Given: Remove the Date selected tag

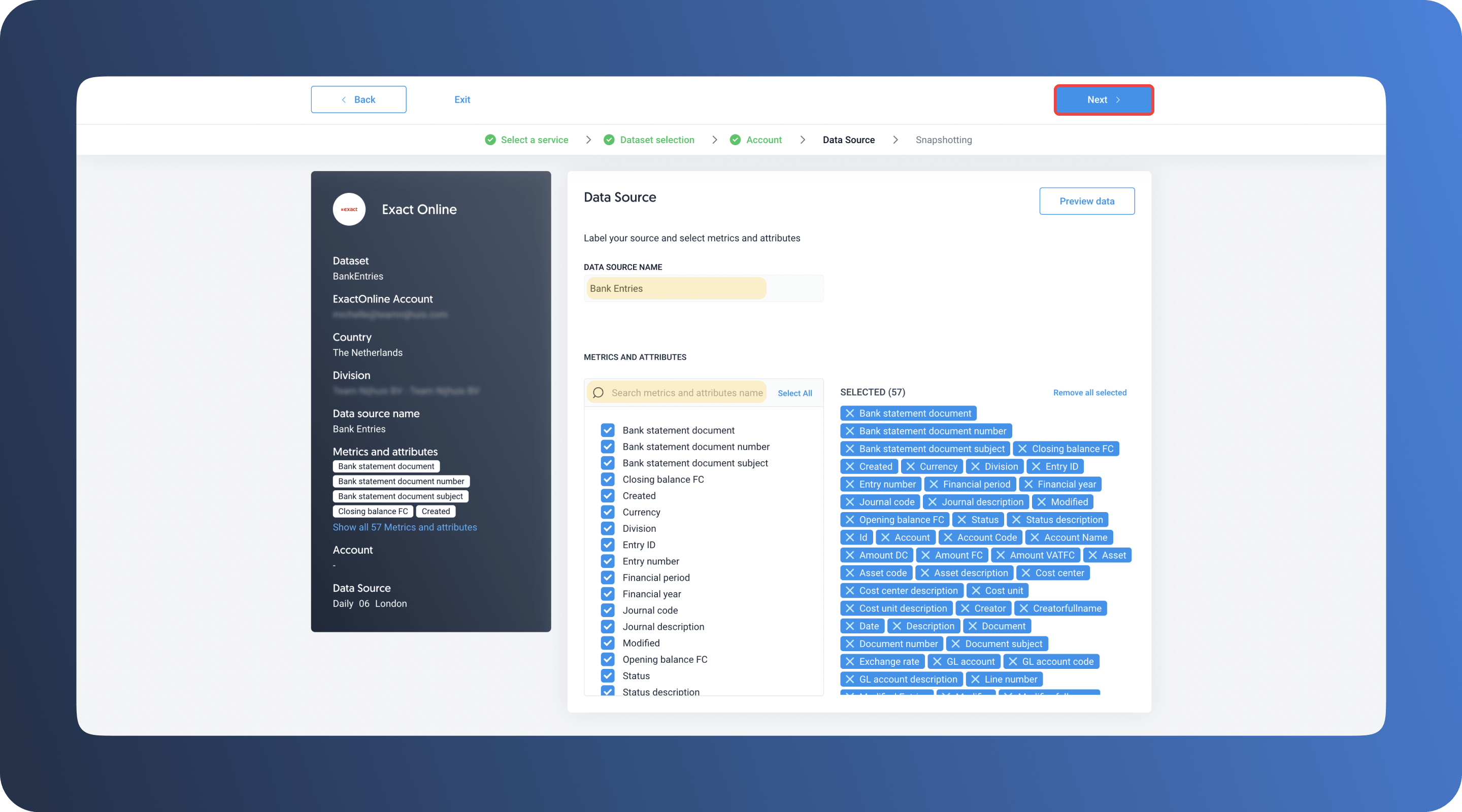Looking at the screenshot, I should pyautogui.click(x=850, y=626).
